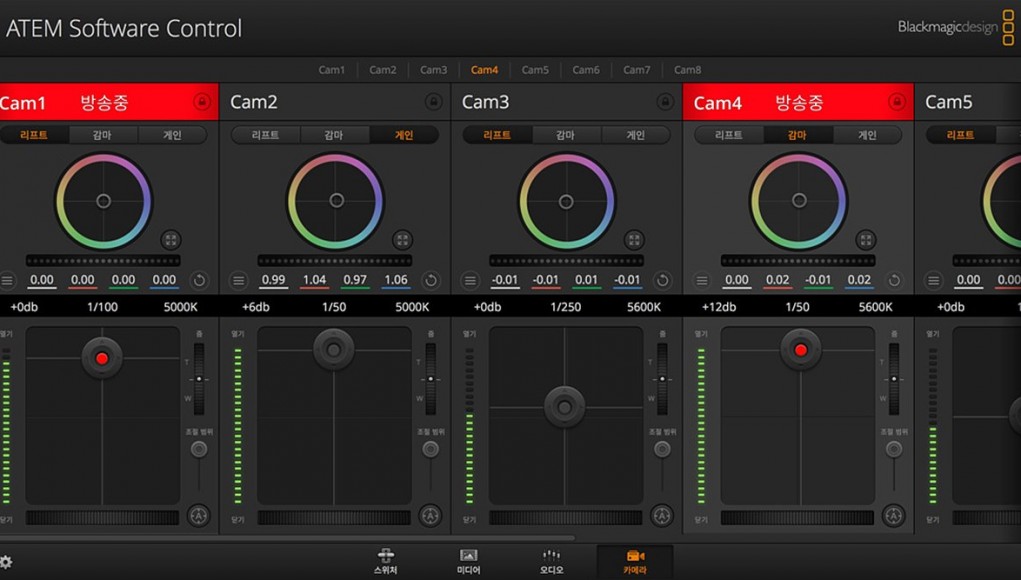The width and height of the screenshot is (1021, 580).
Task: Expand the Cam2 color wheel view icon
Action: coord(402,240)
